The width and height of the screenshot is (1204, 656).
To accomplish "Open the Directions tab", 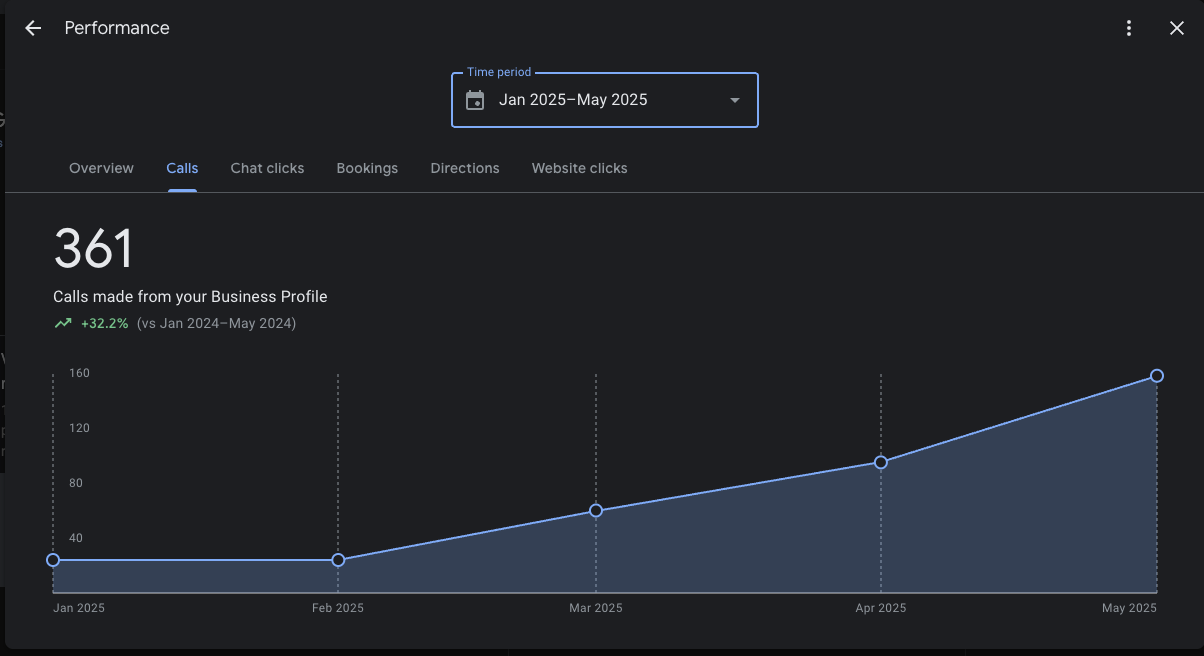I will (465, 168).
